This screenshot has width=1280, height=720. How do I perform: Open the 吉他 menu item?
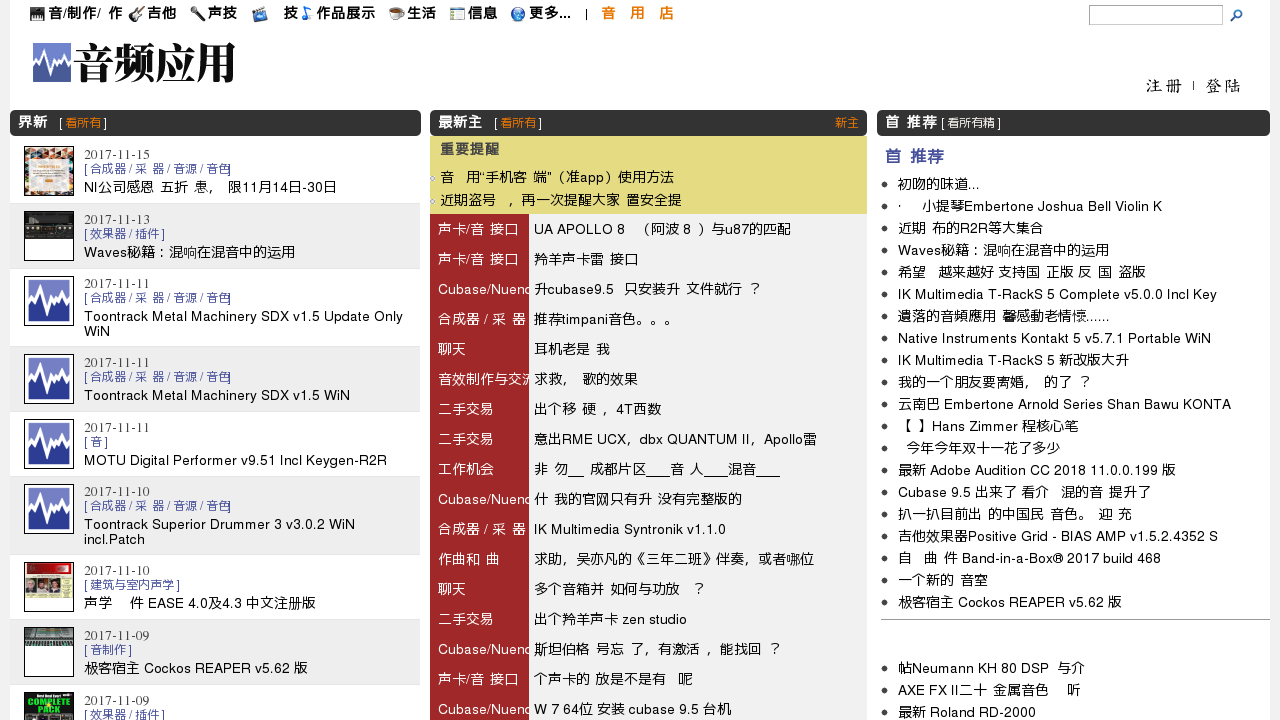click(x=162, y=14)
